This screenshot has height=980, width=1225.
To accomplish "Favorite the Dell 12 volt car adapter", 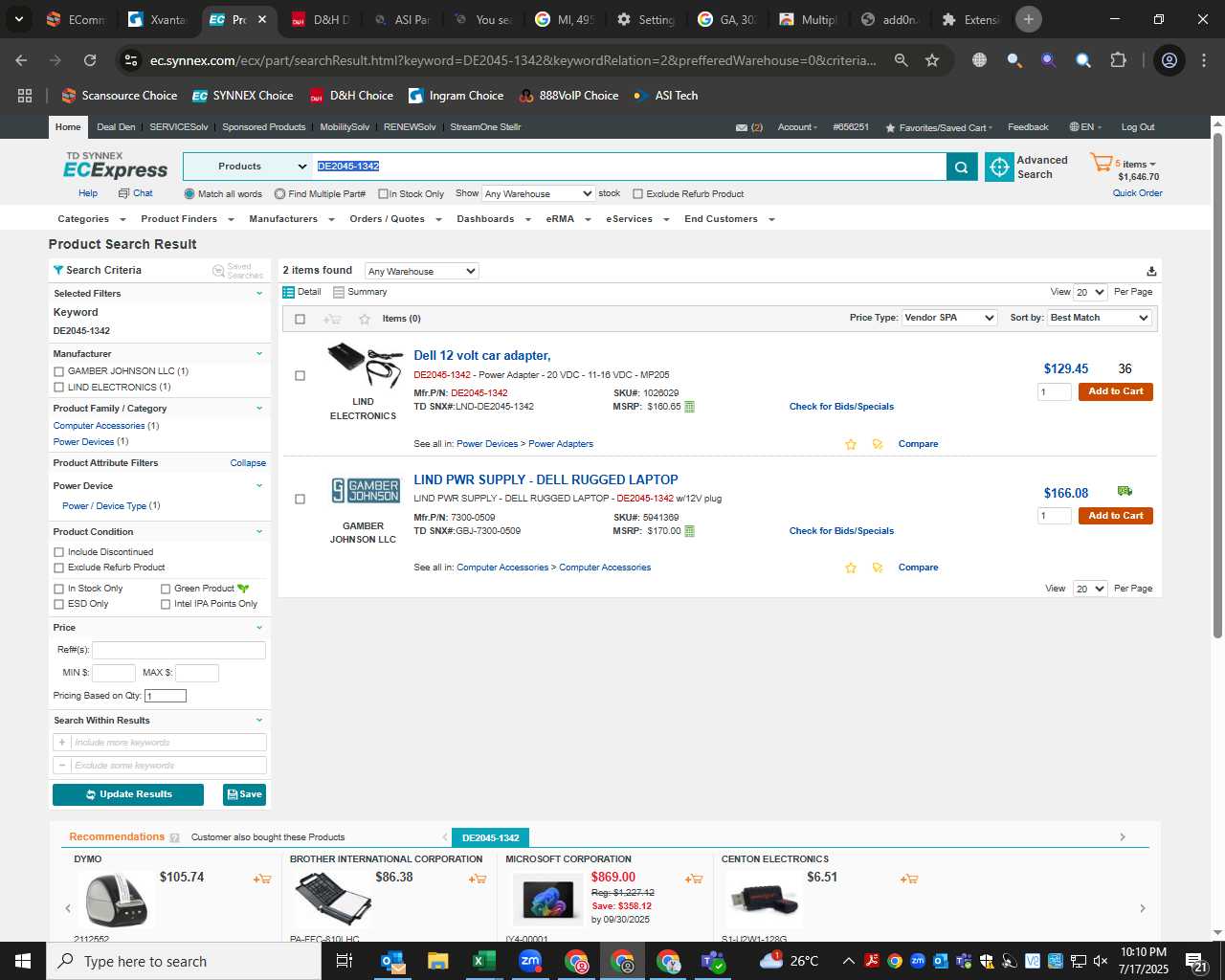I will coord(851,444).
